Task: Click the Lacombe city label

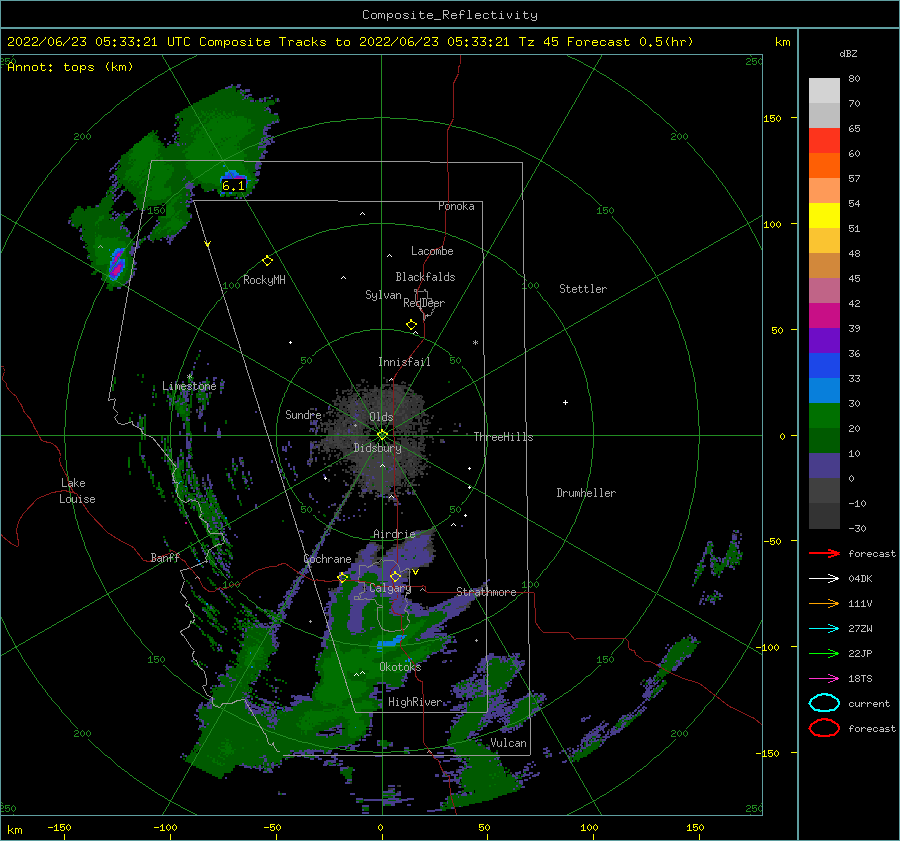Action: coord(432,251)
